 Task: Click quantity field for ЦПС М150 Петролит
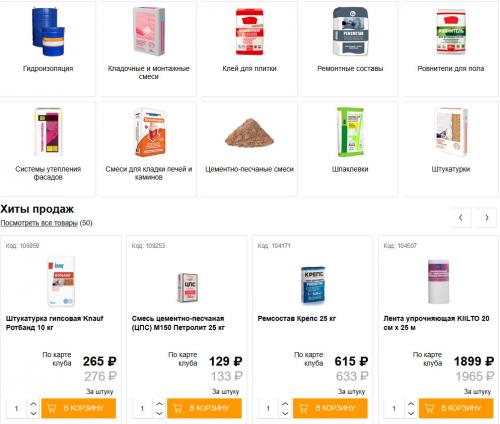[x=142, y=408]
